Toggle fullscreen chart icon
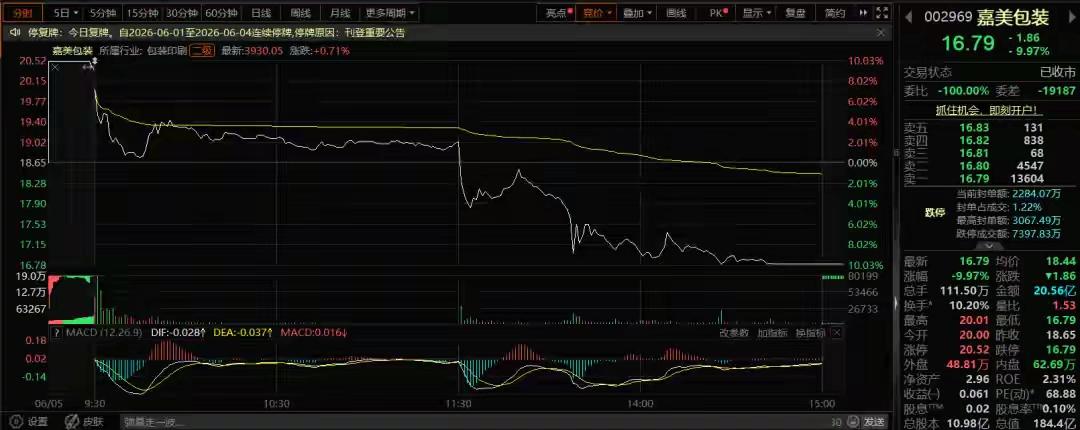Image resolution: width=1080 pixels, height=430 pixels. coord(882,12)
